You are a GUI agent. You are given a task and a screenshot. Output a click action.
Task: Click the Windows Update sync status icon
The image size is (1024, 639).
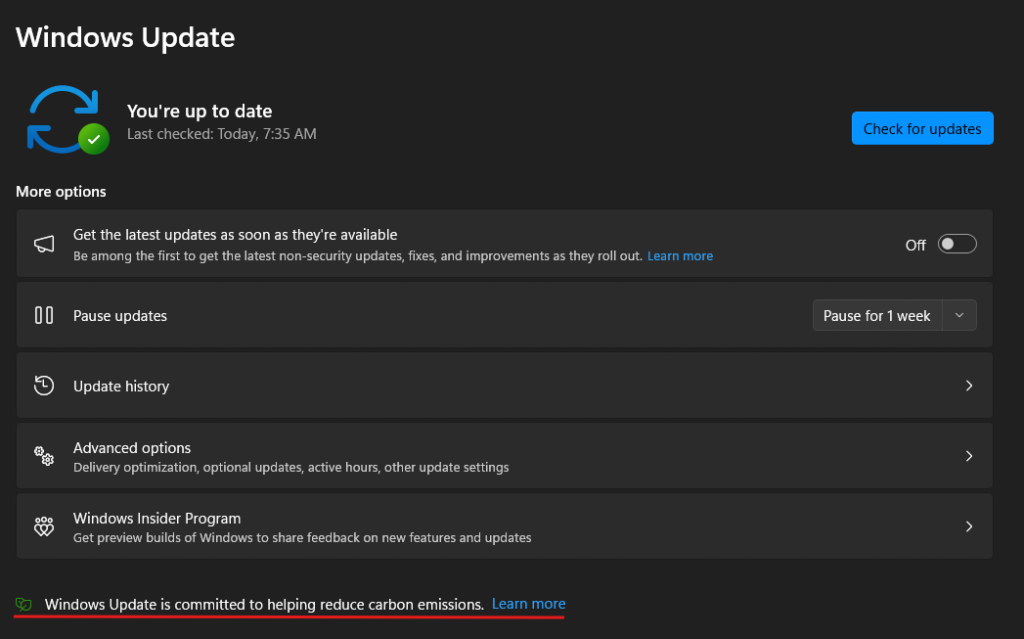tap(62, 118)
